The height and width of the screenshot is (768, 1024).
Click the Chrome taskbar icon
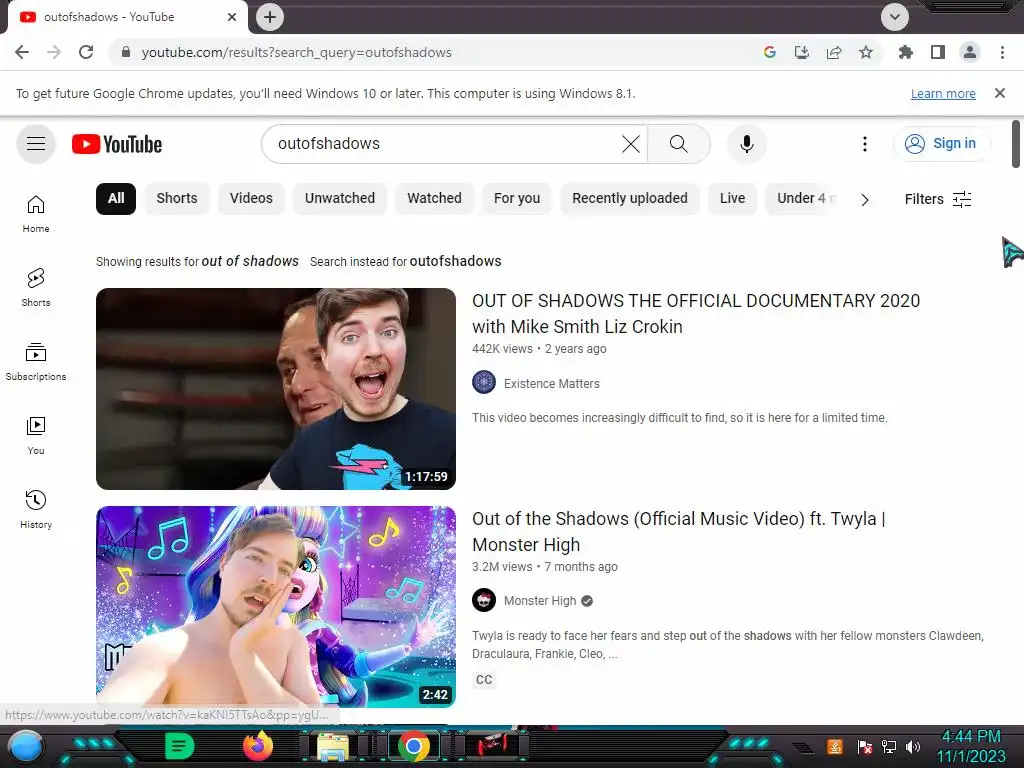click(413, 746)
